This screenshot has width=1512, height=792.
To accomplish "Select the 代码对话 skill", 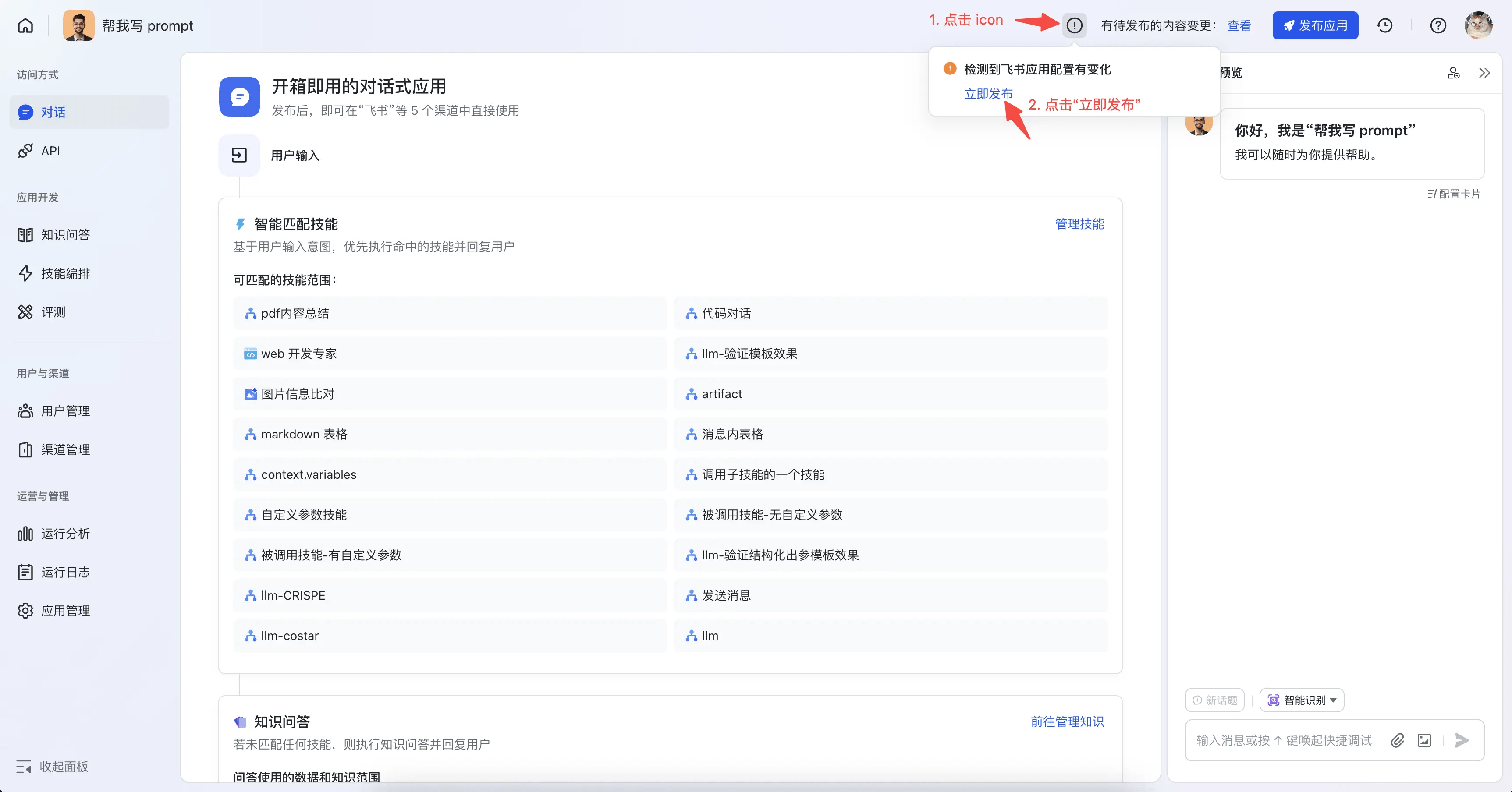I will point(891,313).
